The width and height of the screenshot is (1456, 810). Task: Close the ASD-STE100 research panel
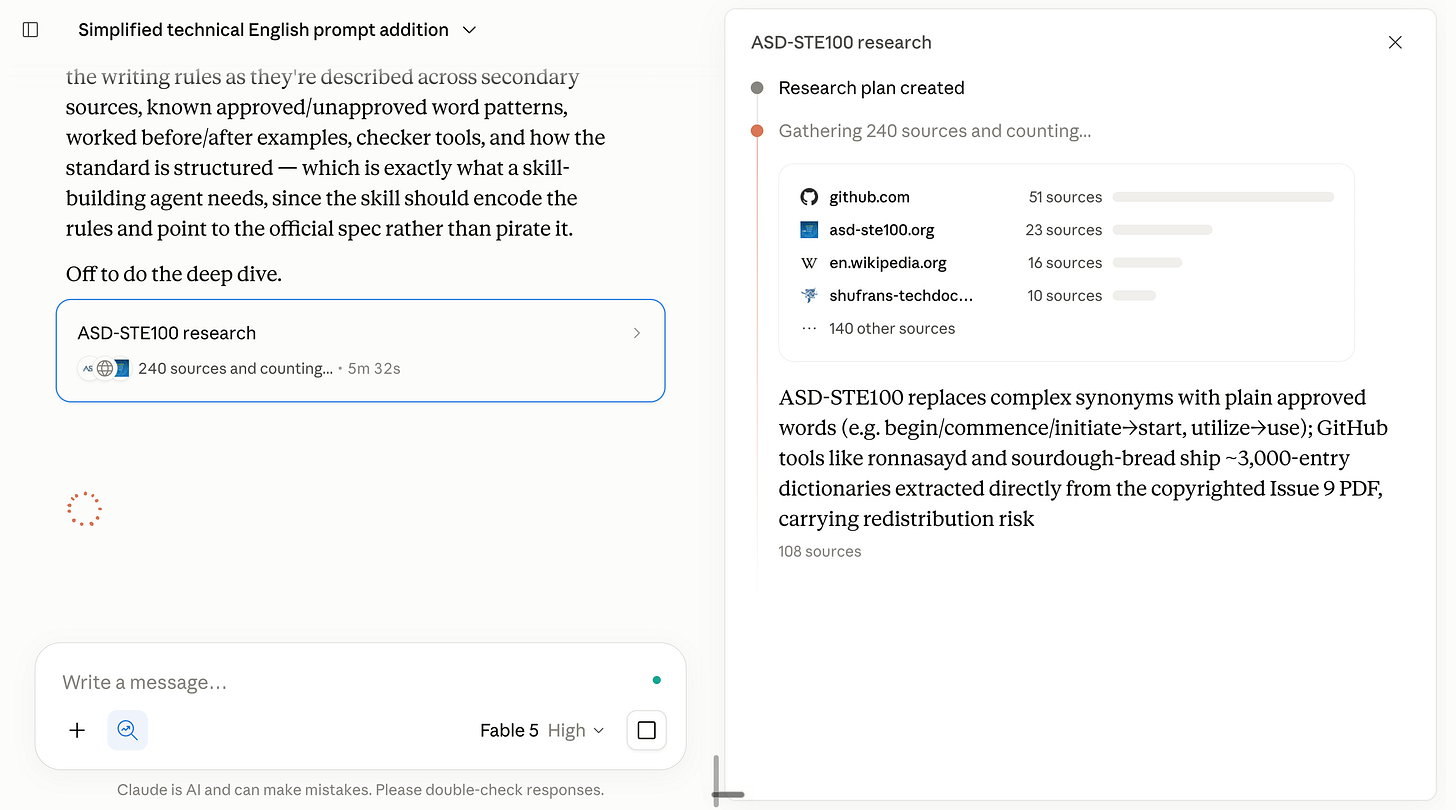tap(1395, 42)
